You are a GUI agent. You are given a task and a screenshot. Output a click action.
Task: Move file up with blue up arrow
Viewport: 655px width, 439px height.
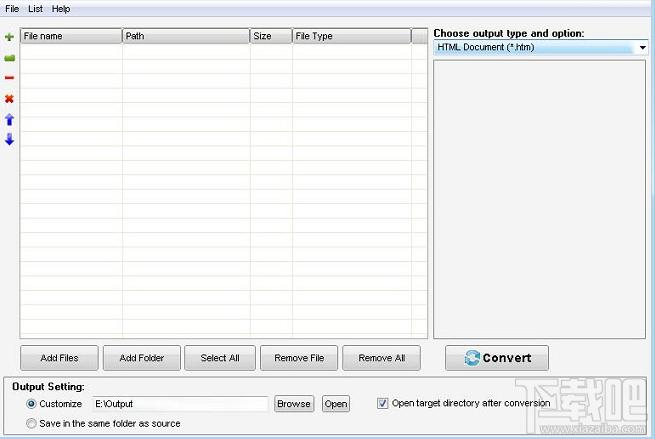[9, 119]
